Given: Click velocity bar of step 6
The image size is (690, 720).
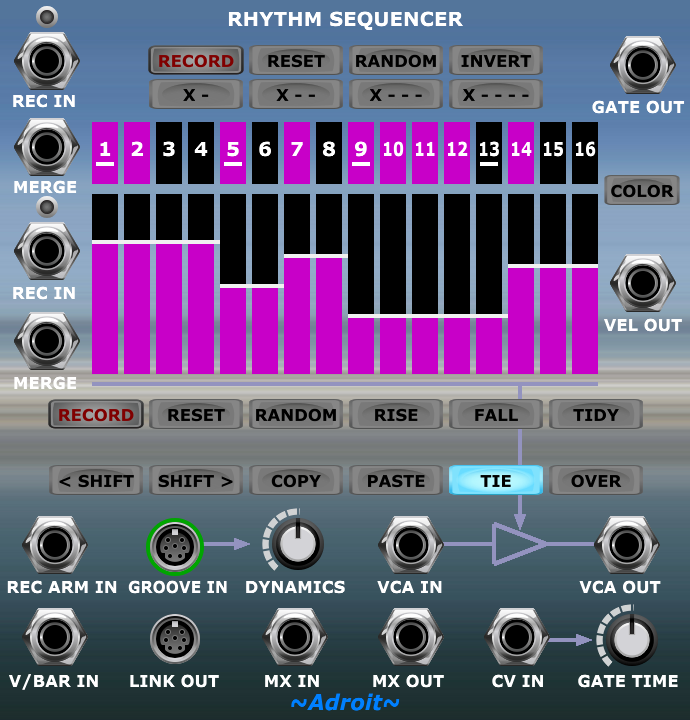Looking at the screenshot, I should [x=265, y=284].
